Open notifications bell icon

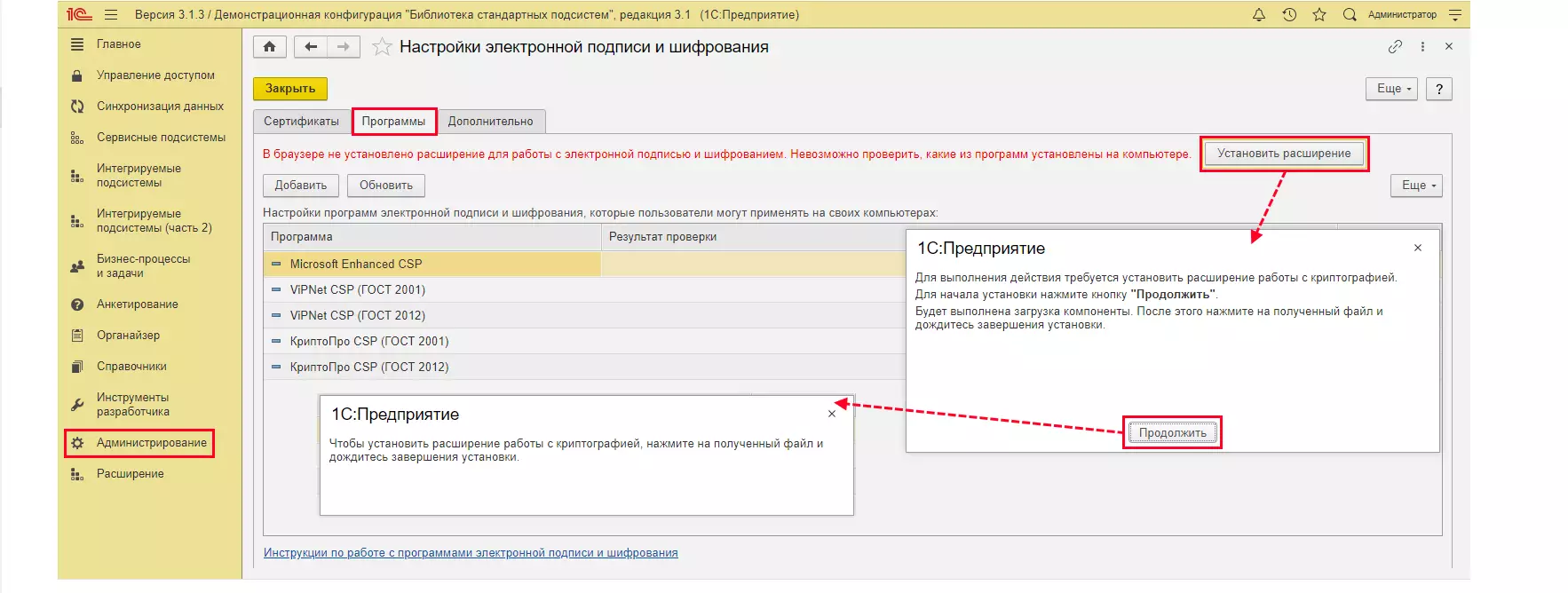pos(1259,14)
